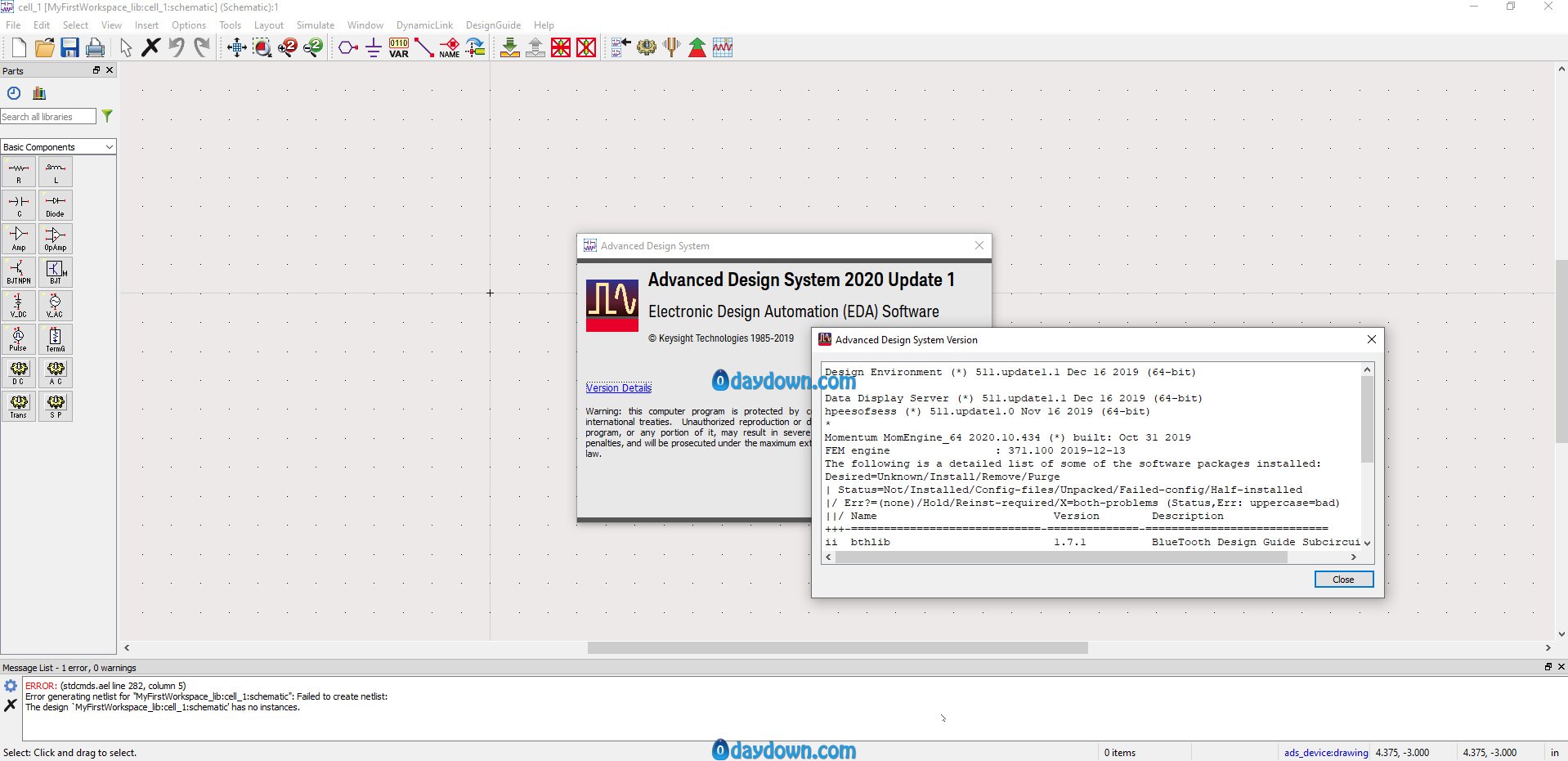Viewport: 1568px width, 761px height.
Task: Click the version list horizontal scrollbar thumb
Action: [1061, 557]
